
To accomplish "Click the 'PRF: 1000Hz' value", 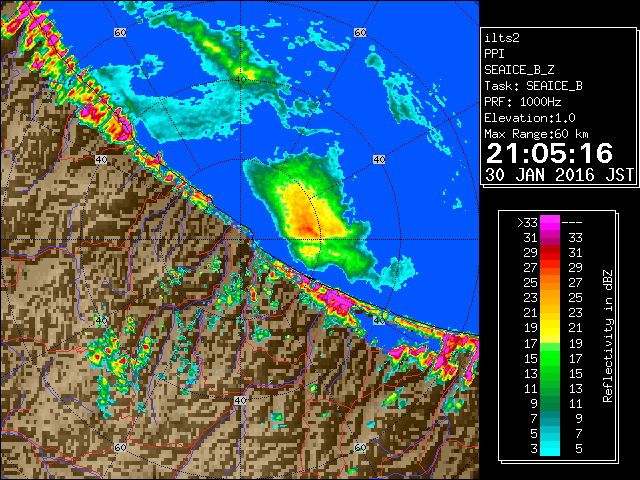I will pyautogui.click(x=523, y=102).
